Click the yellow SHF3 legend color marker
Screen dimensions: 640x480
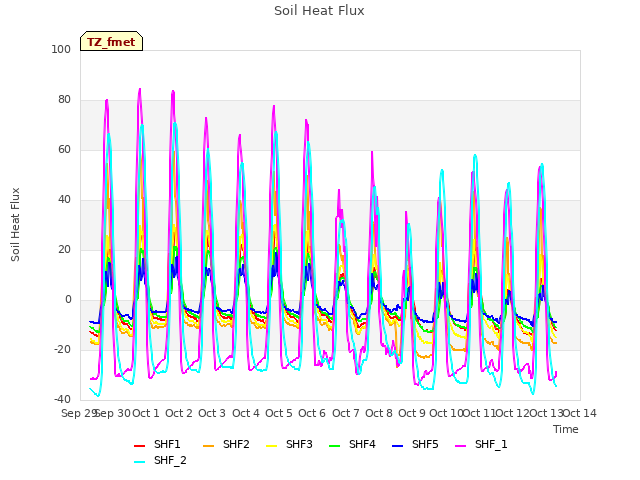(x=271, y=446)
